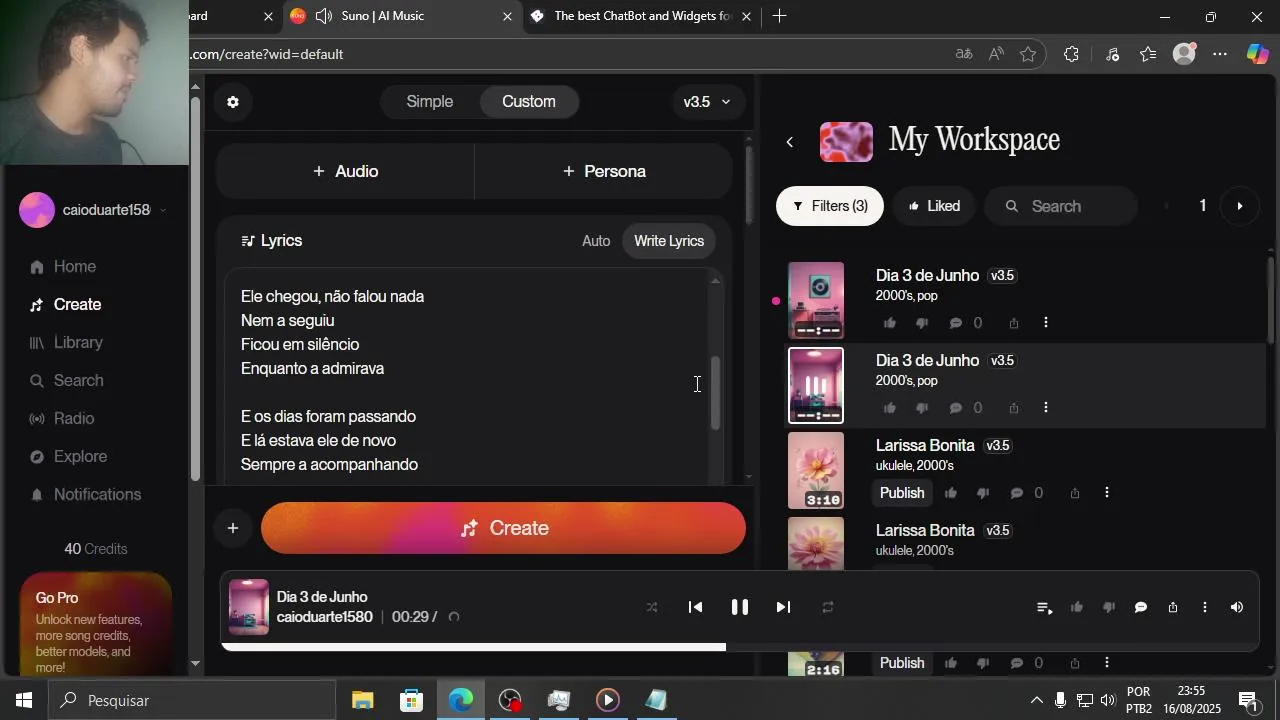
Task: Seek on the song progress bar
Action: coord(740,647)
